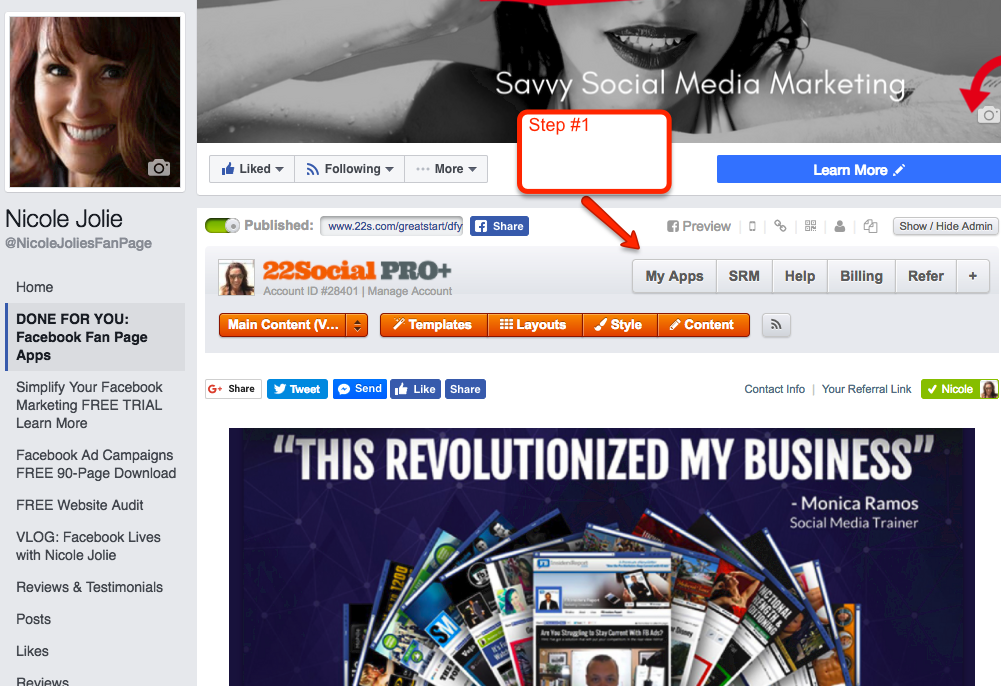Open the Billing tab

(861, 276)
